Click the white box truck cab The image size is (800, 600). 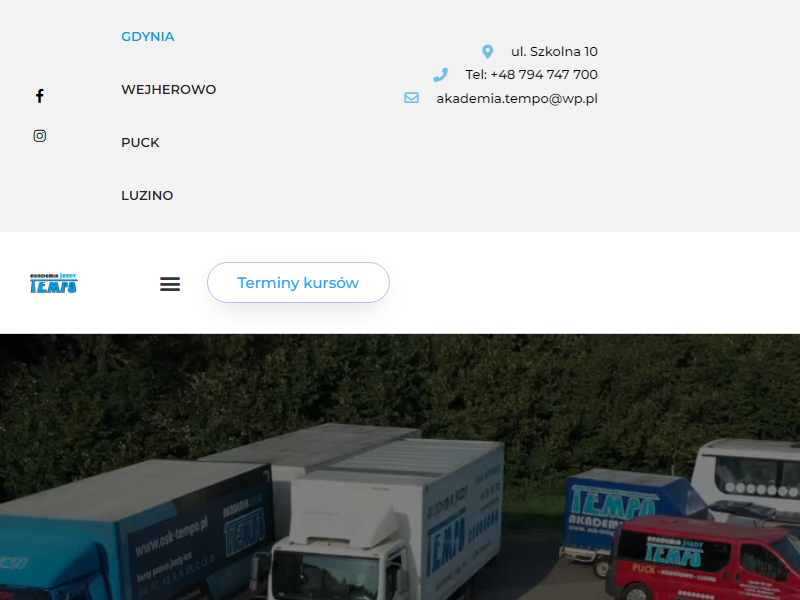click(334, 556)
